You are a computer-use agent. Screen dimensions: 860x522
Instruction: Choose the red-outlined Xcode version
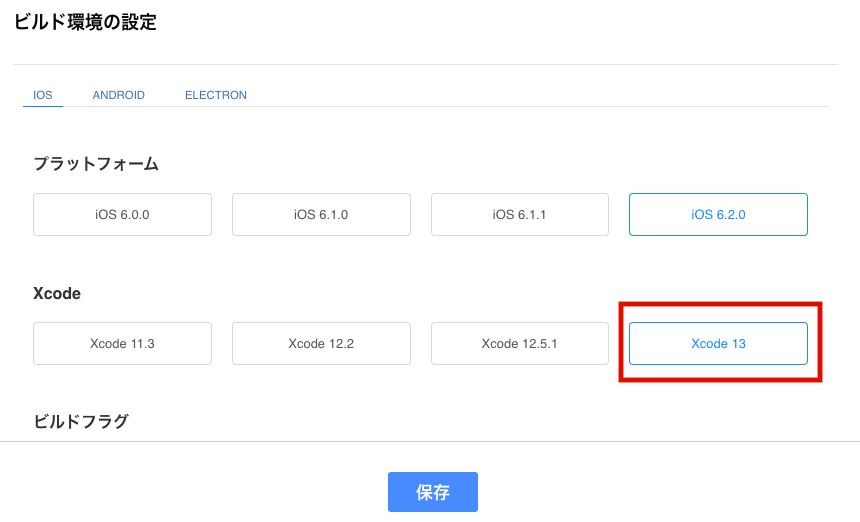[x=718, y=343]
